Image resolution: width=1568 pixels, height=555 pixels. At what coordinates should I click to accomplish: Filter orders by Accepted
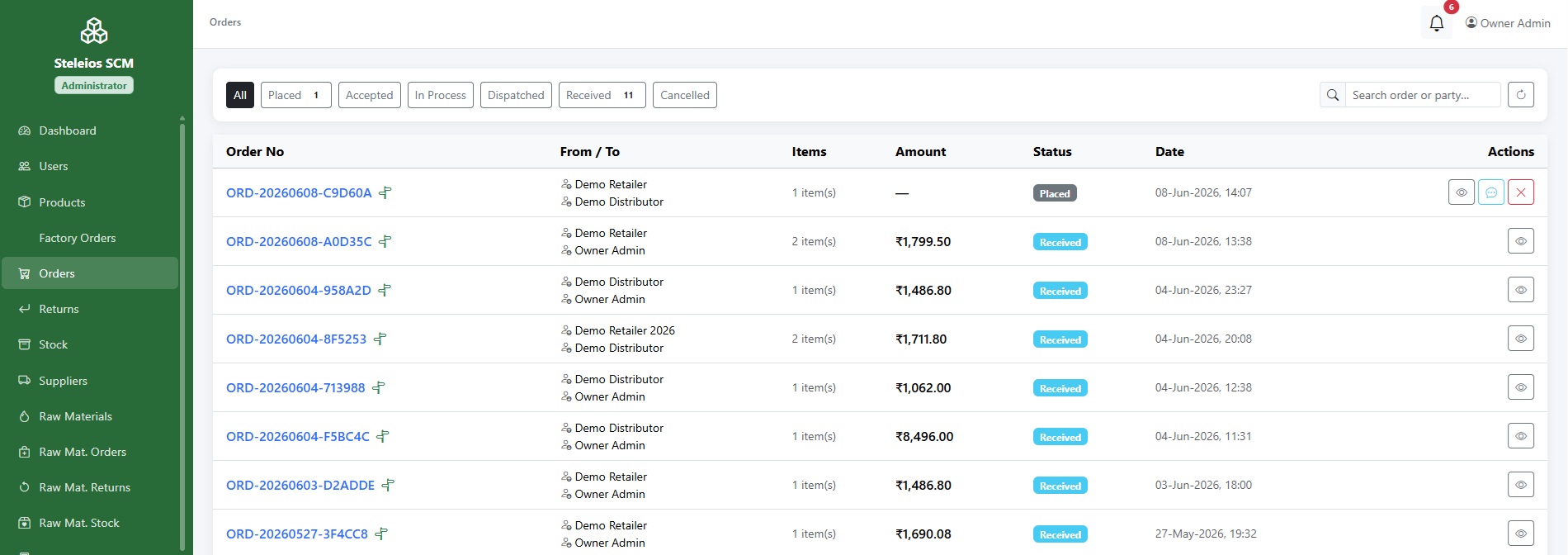(370, 95)
